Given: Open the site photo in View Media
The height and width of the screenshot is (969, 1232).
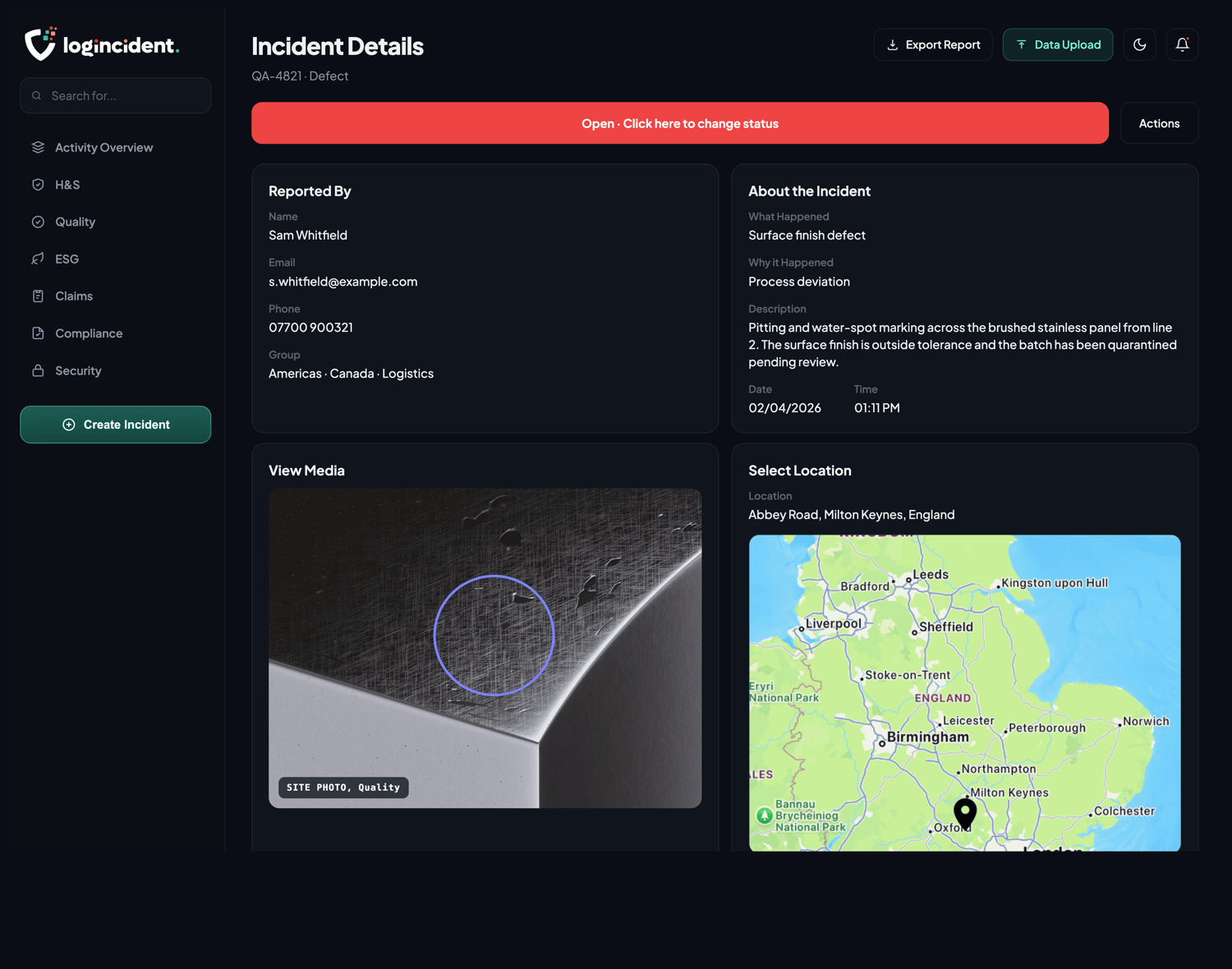Looking at the screenshot, I should [485, 649].
